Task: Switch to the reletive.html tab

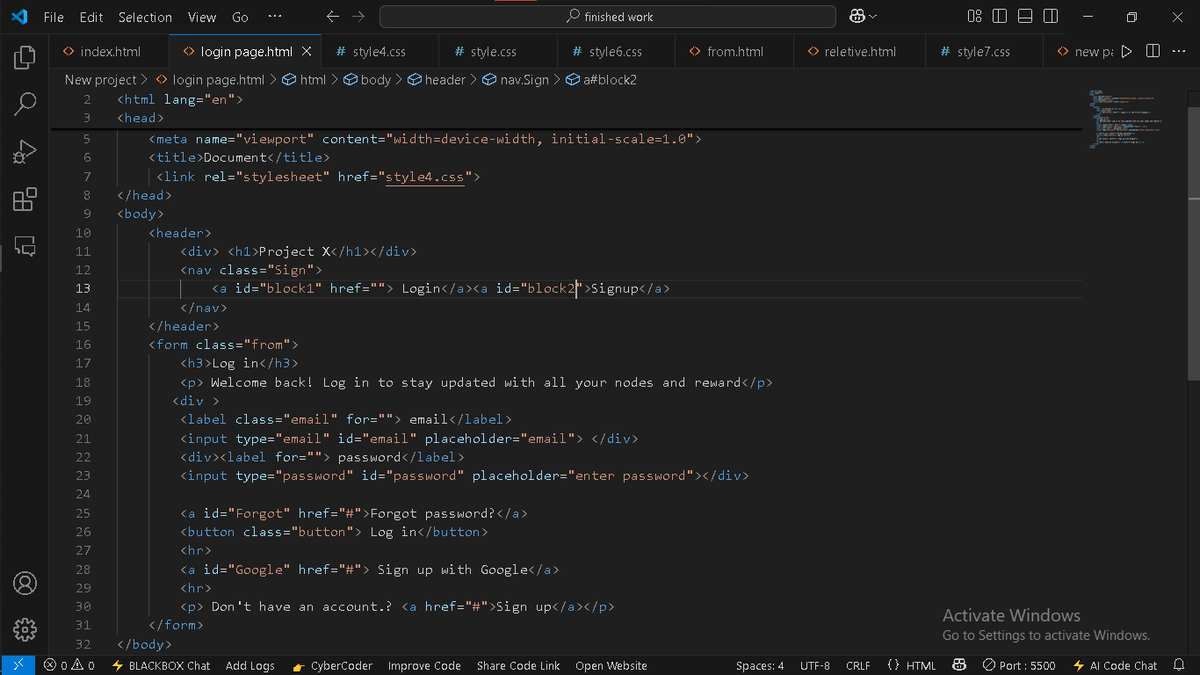Action: click(860, 51)
